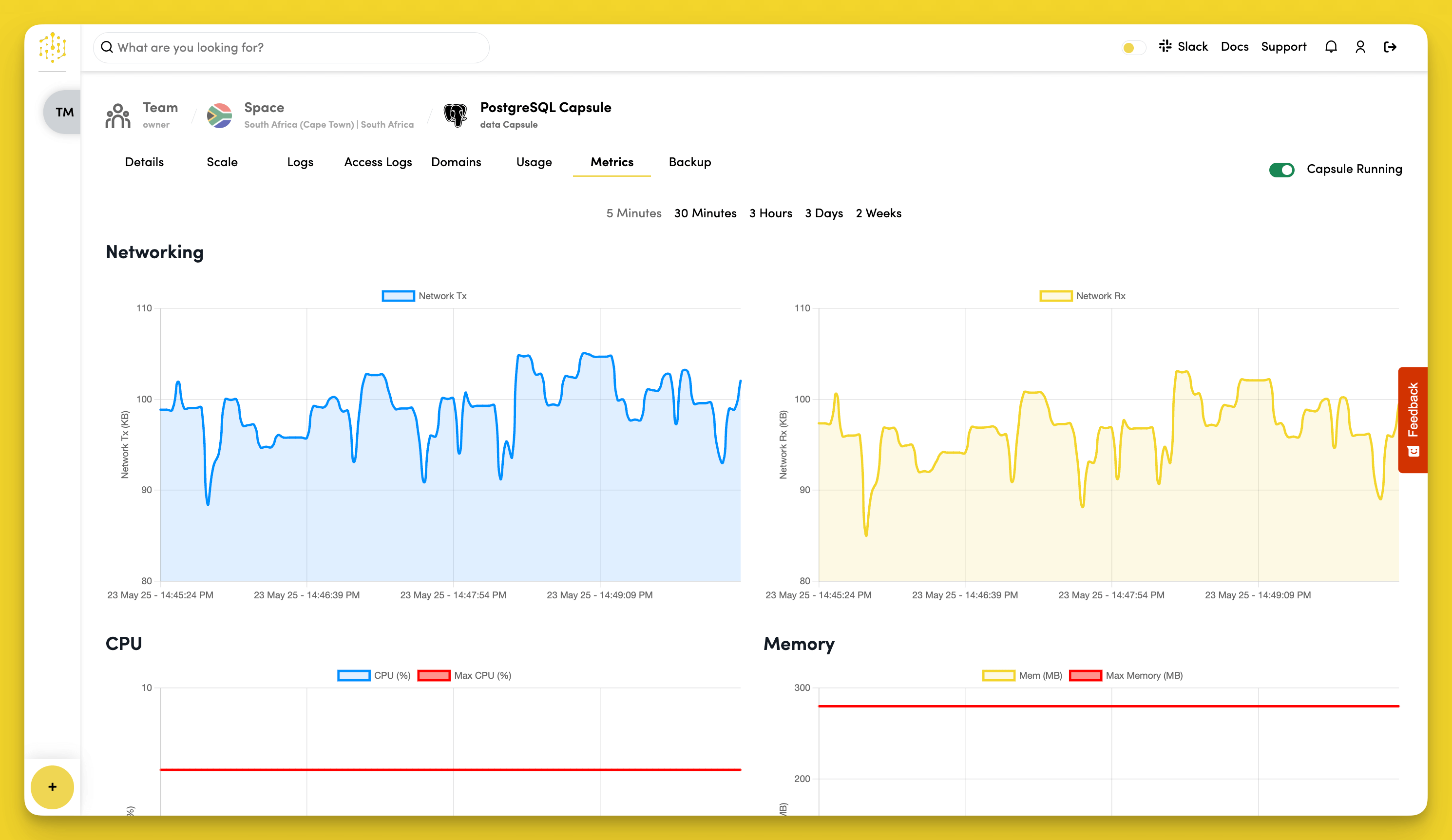Click the Slack icon next to Docs
The height and width of the screenshot is (840, 1452).
pyautogui.click(x=1165, y=47)
